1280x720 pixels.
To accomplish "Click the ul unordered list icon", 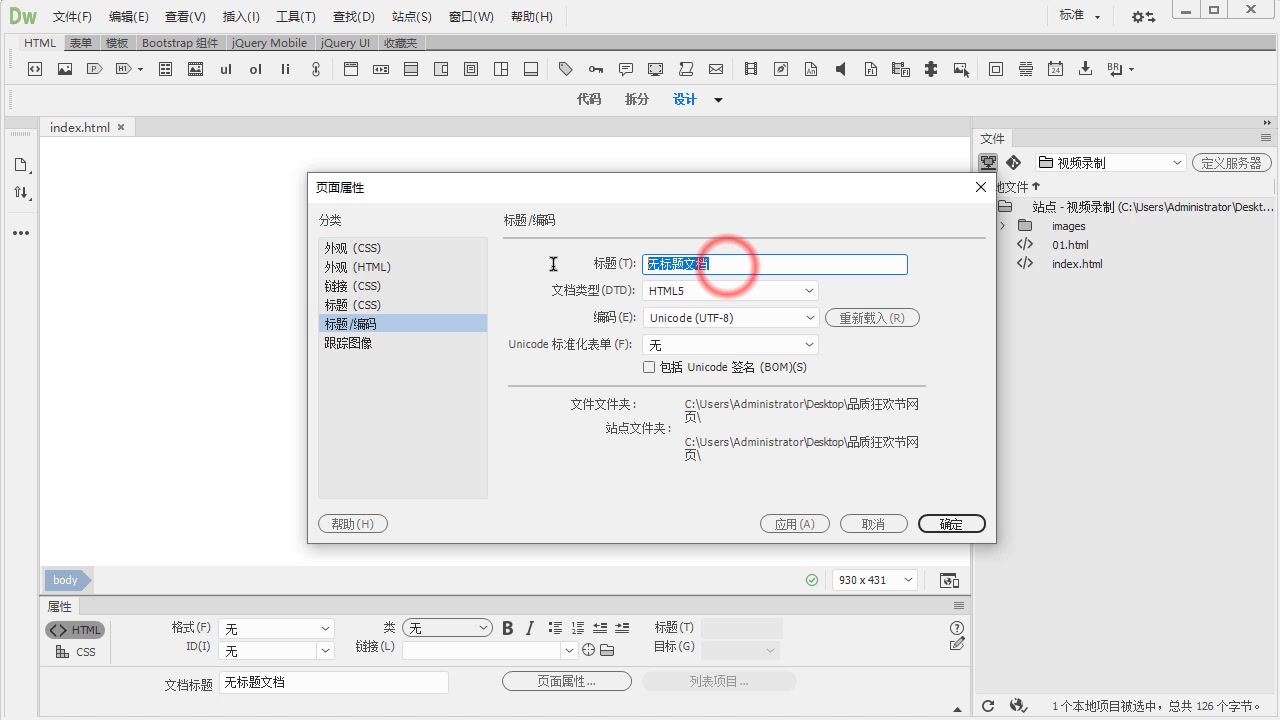I will (x=226, y=69).
